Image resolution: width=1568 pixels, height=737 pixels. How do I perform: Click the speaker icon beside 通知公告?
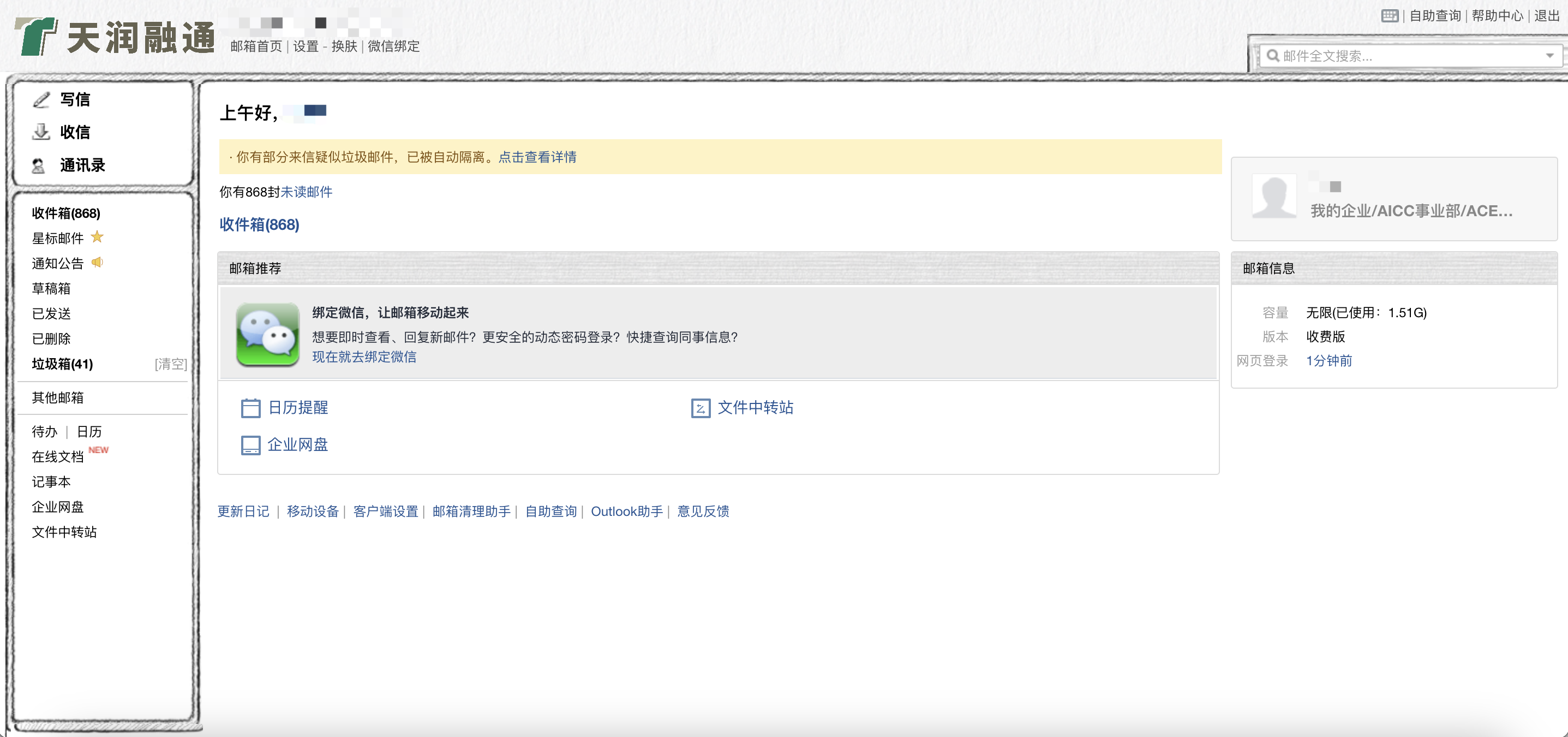98,263
